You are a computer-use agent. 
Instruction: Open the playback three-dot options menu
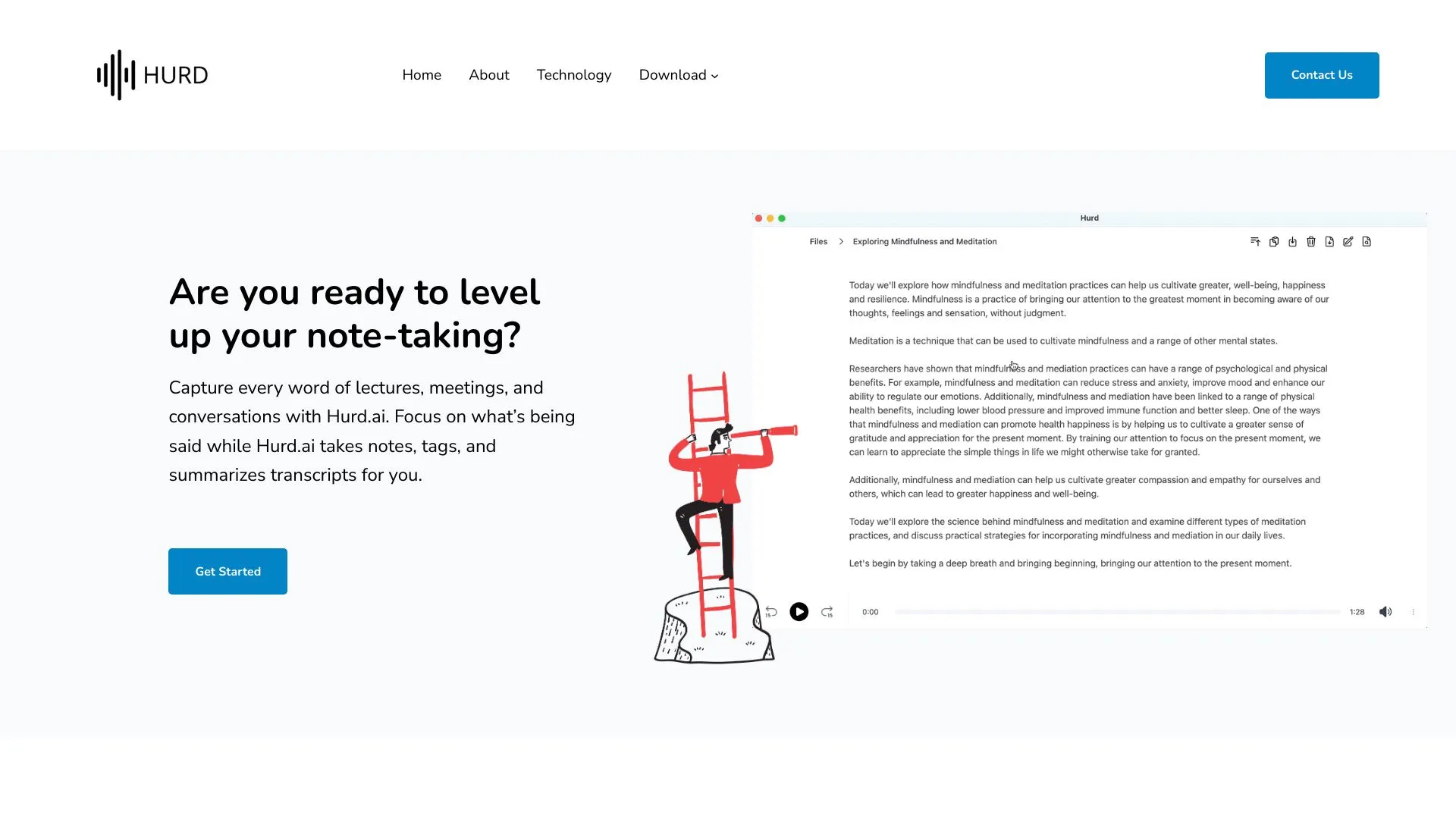(1413, 611)
